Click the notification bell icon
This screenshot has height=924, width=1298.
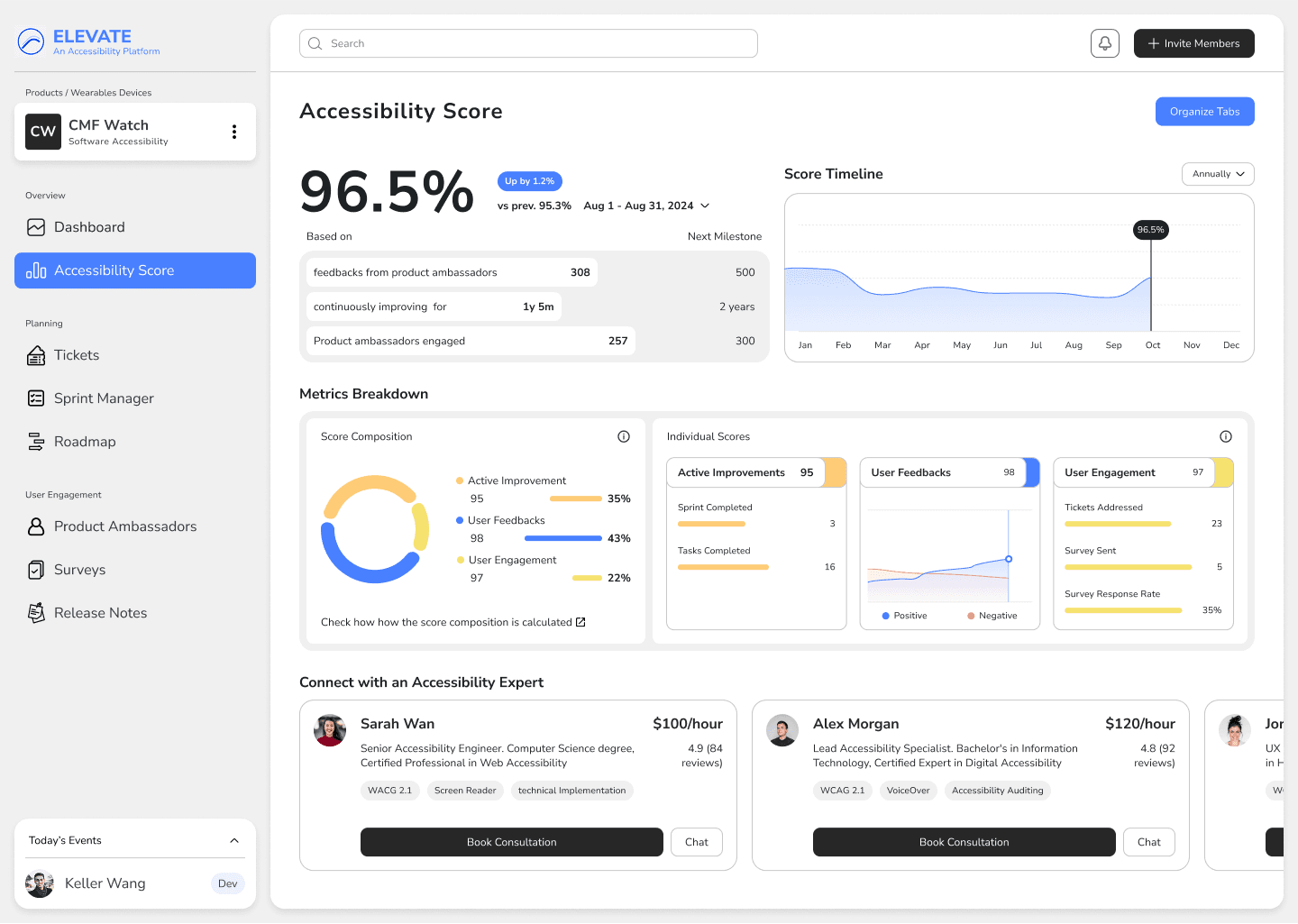(1104, 42)
